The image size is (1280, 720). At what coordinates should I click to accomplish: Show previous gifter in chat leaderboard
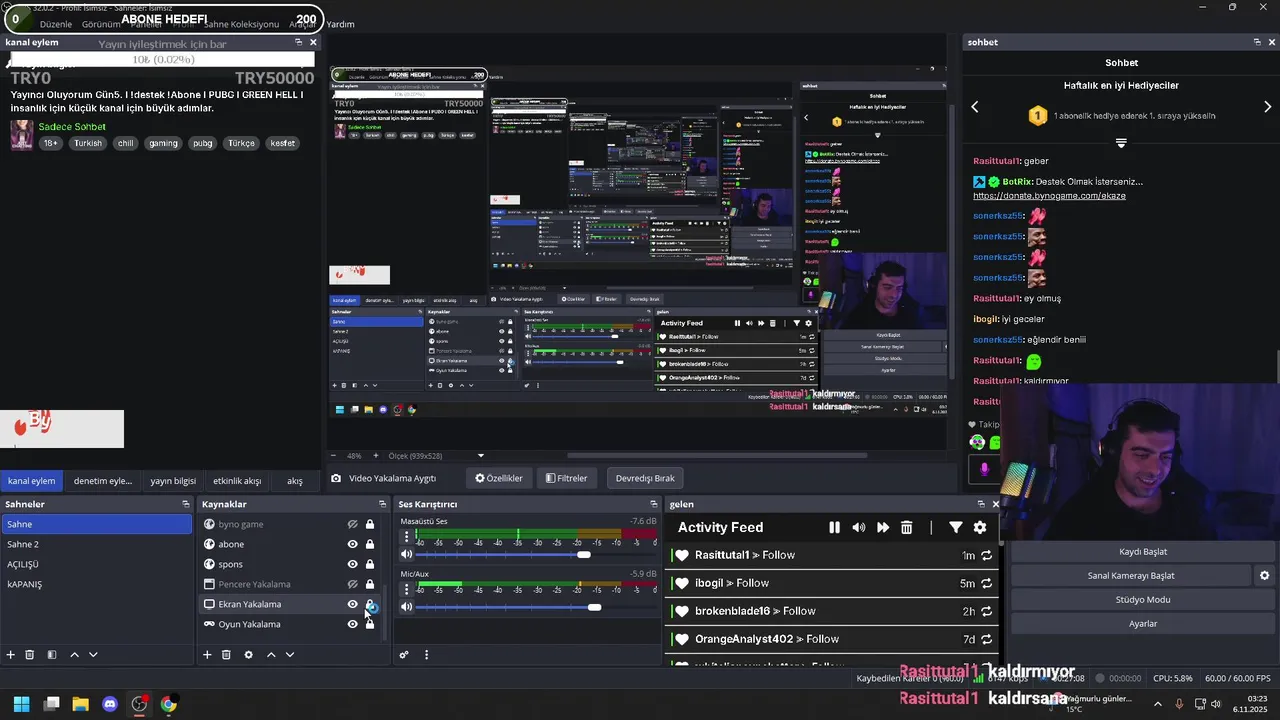pos(975,107)
